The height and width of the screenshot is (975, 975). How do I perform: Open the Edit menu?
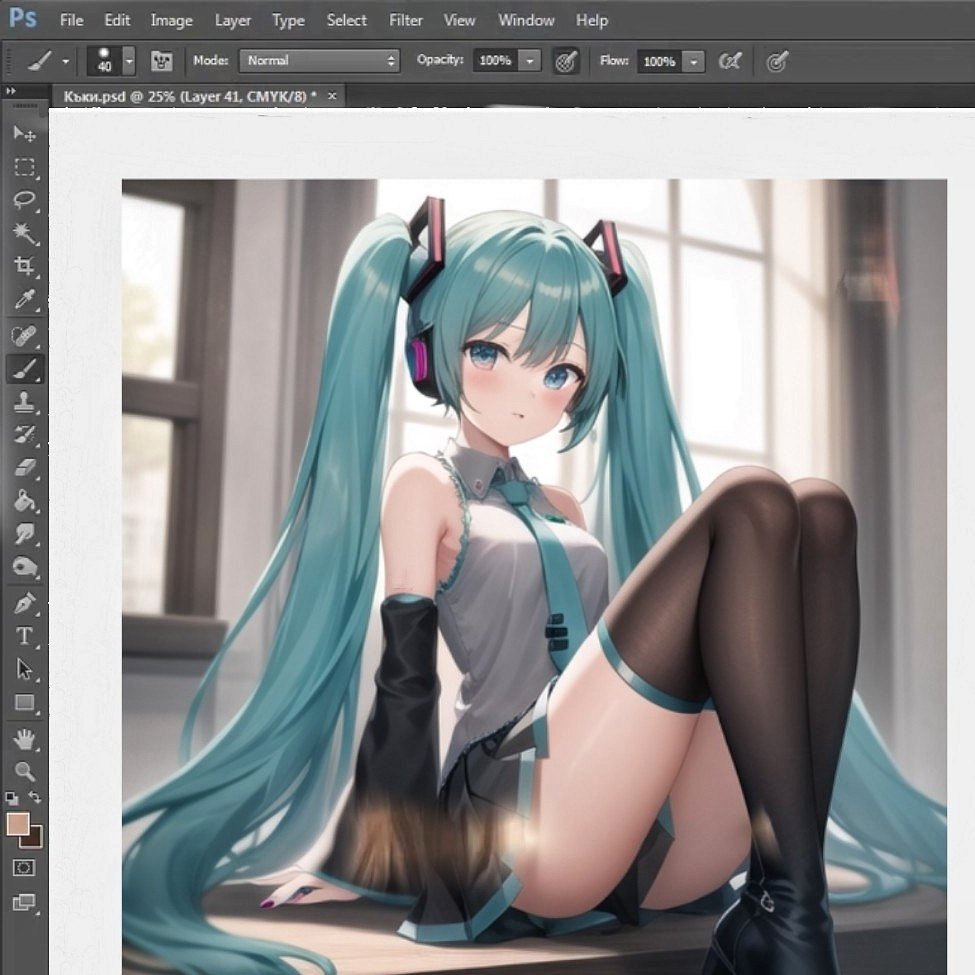[x=117, y=20]
